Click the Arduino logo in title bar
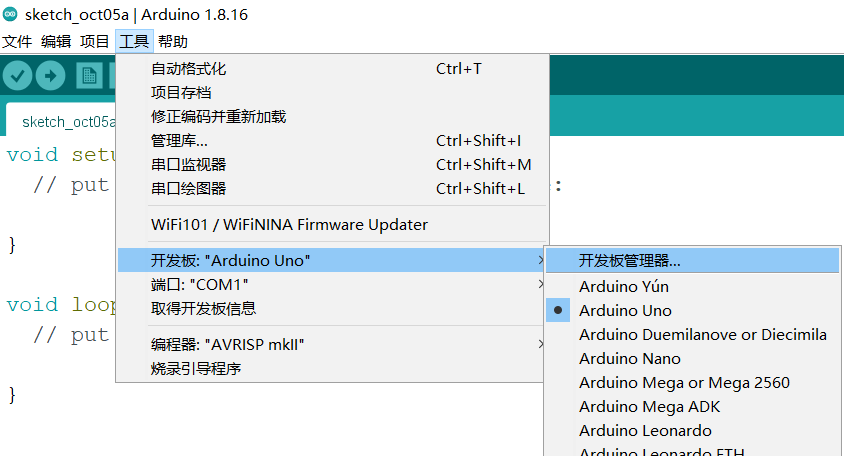This screenshot has width=844, height=456. pyautogui.click(x=11, y=15)
